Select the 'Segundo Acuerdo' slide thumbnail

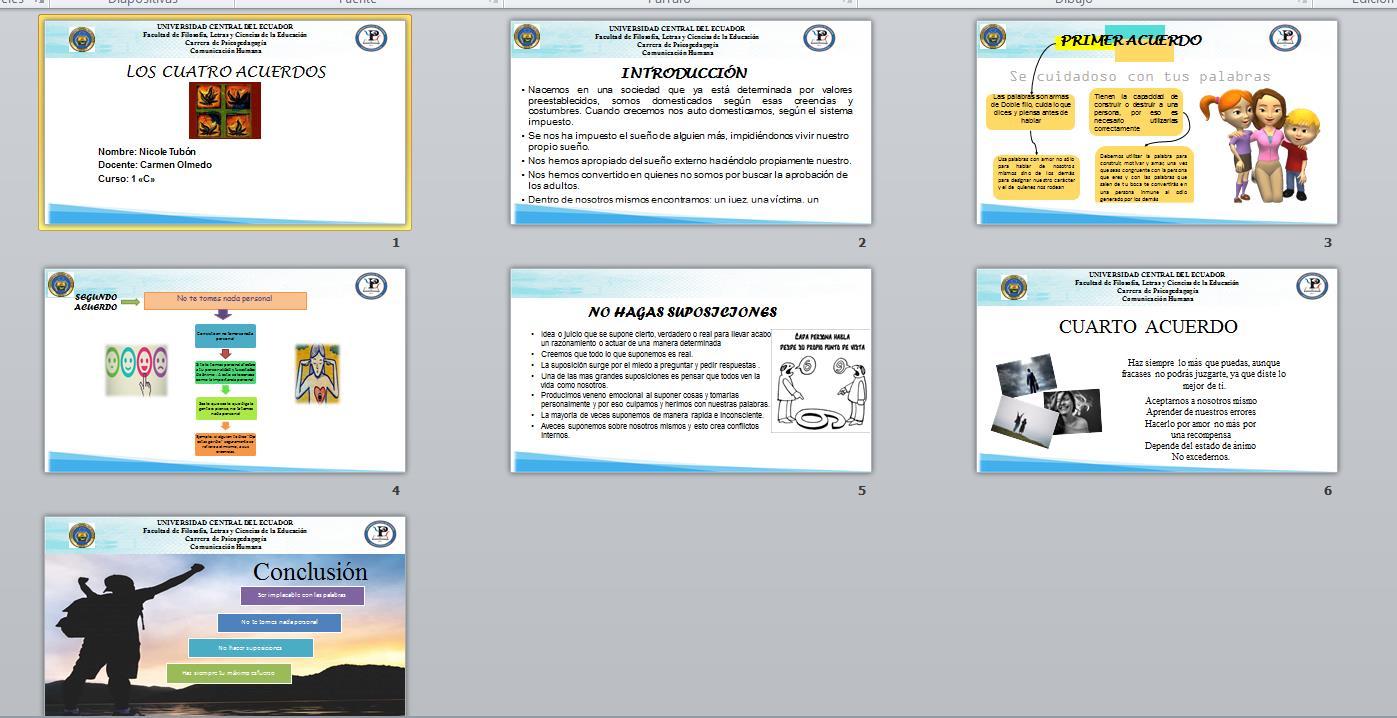pos(225,370)
